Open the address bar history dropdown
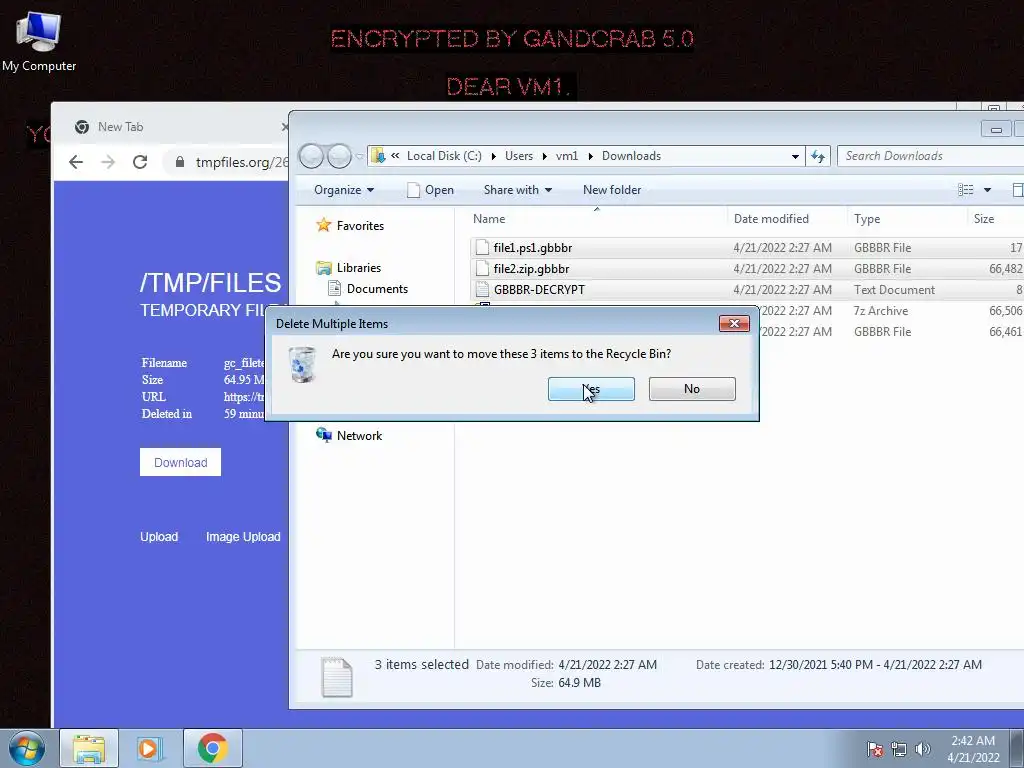 (x=795, y=156)
